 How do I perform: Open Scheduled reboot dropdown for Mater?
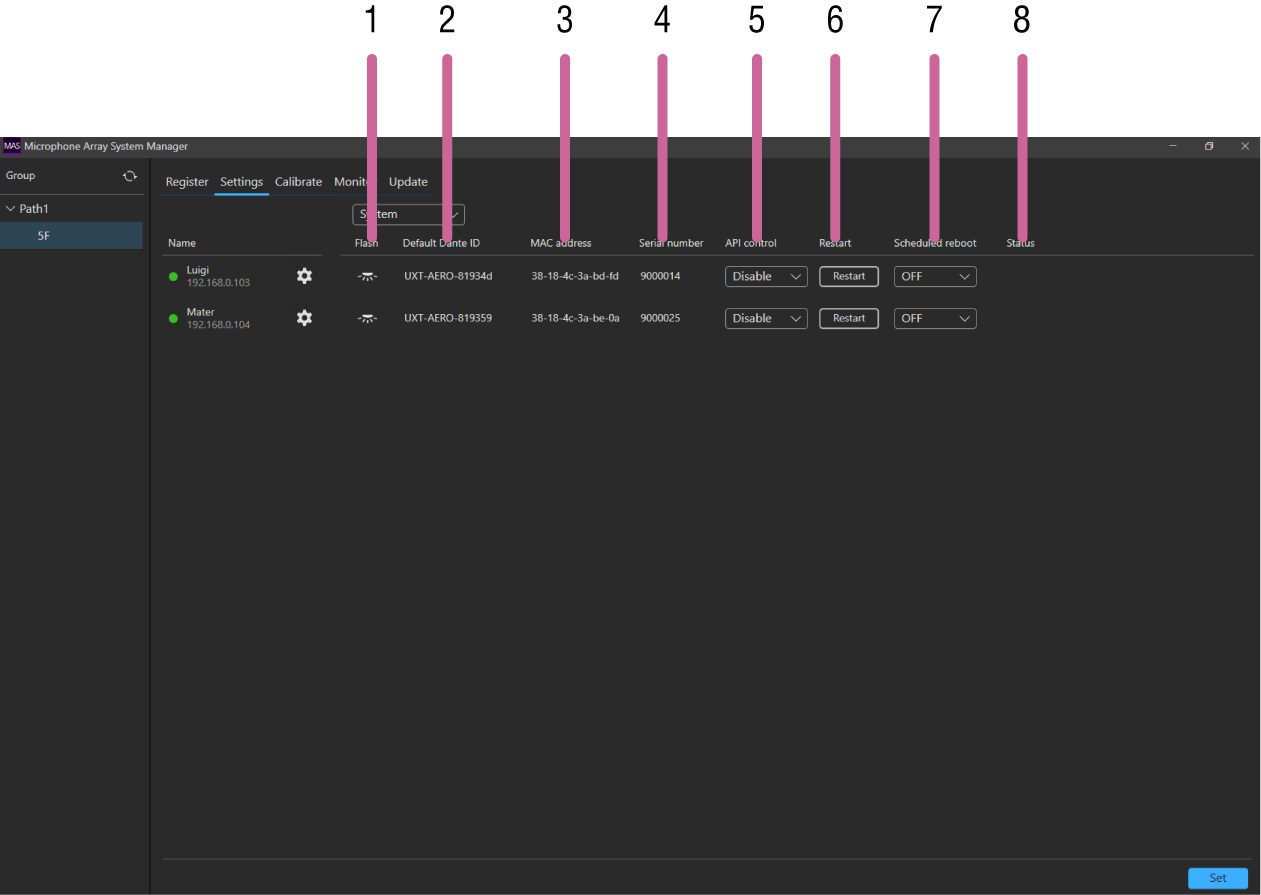tap(934, 319)
